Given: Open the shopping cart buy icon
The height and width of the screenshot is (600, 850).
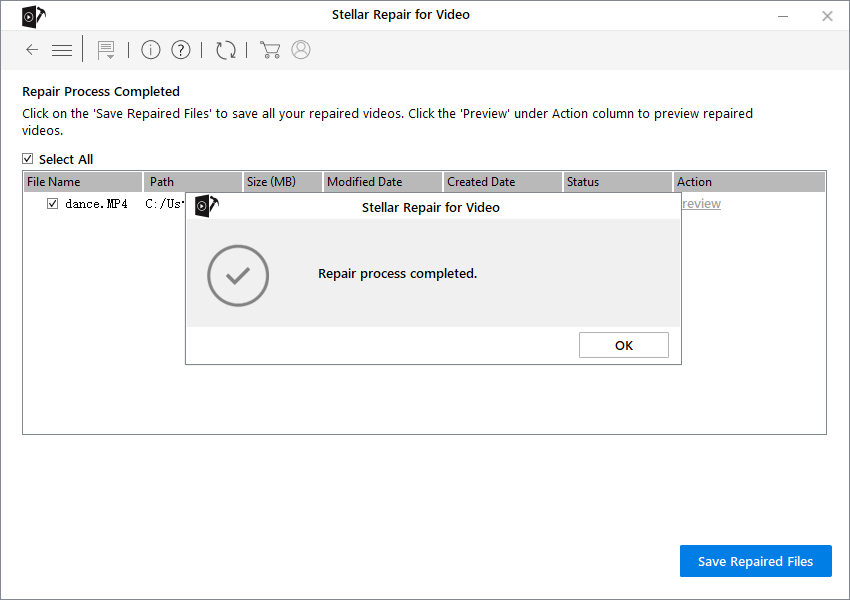Looking at the screenshot, I should click(270, 50).
